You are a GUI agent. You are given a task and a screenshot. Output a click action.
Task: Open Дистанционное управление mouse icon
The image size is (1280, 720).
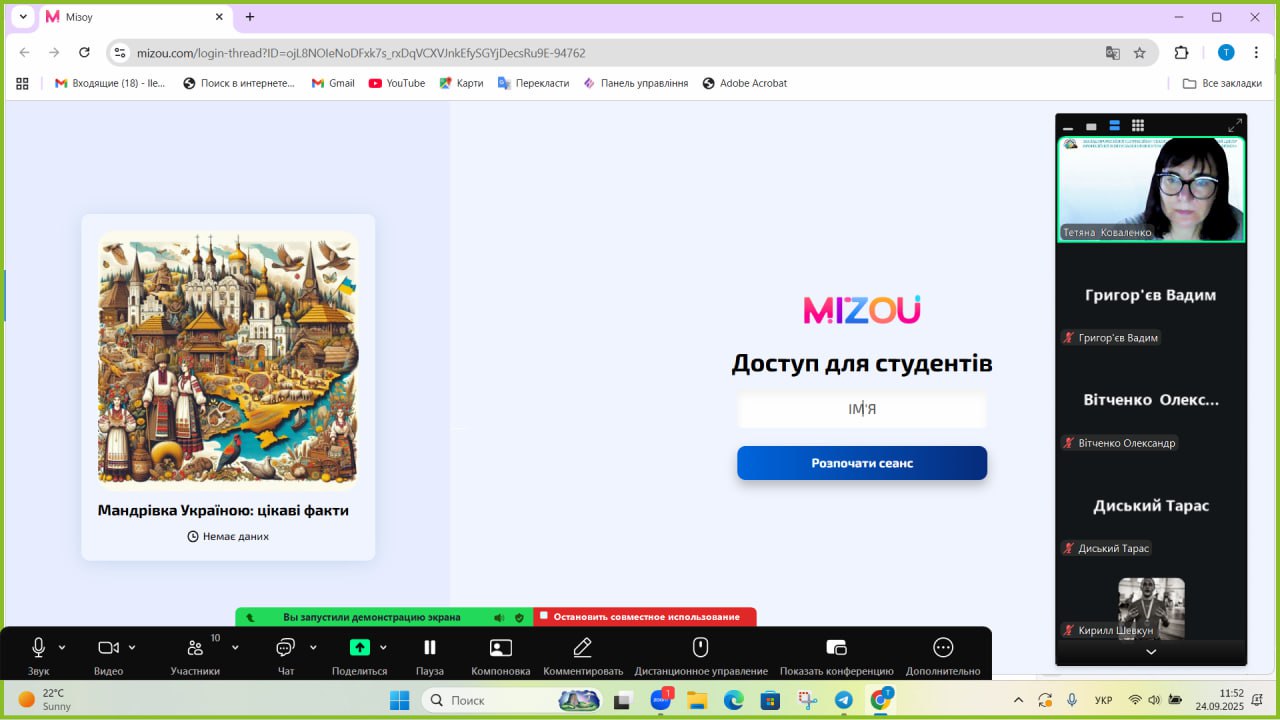700,648
